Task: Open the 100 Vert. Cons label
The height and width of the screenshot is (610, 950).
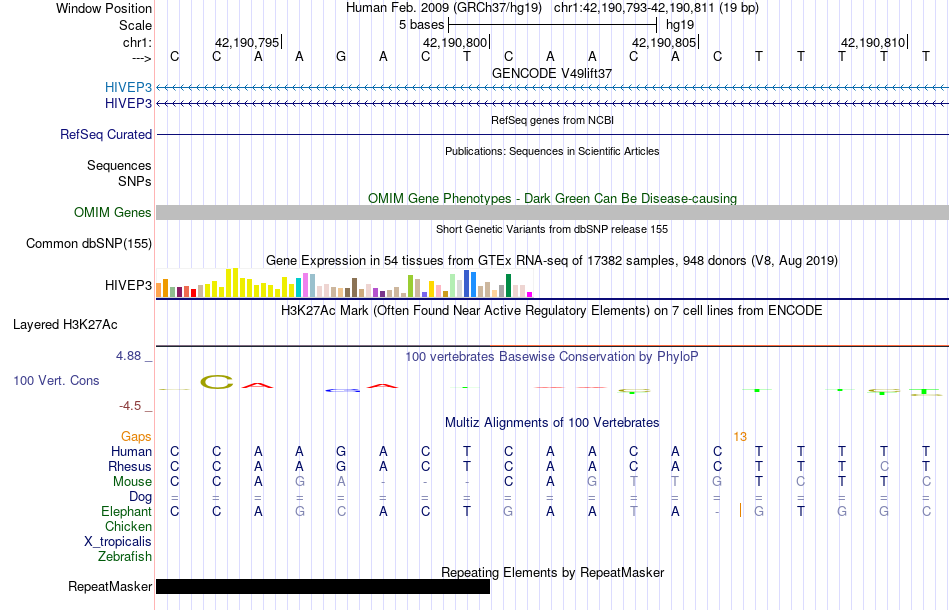Action: (56, 380)
